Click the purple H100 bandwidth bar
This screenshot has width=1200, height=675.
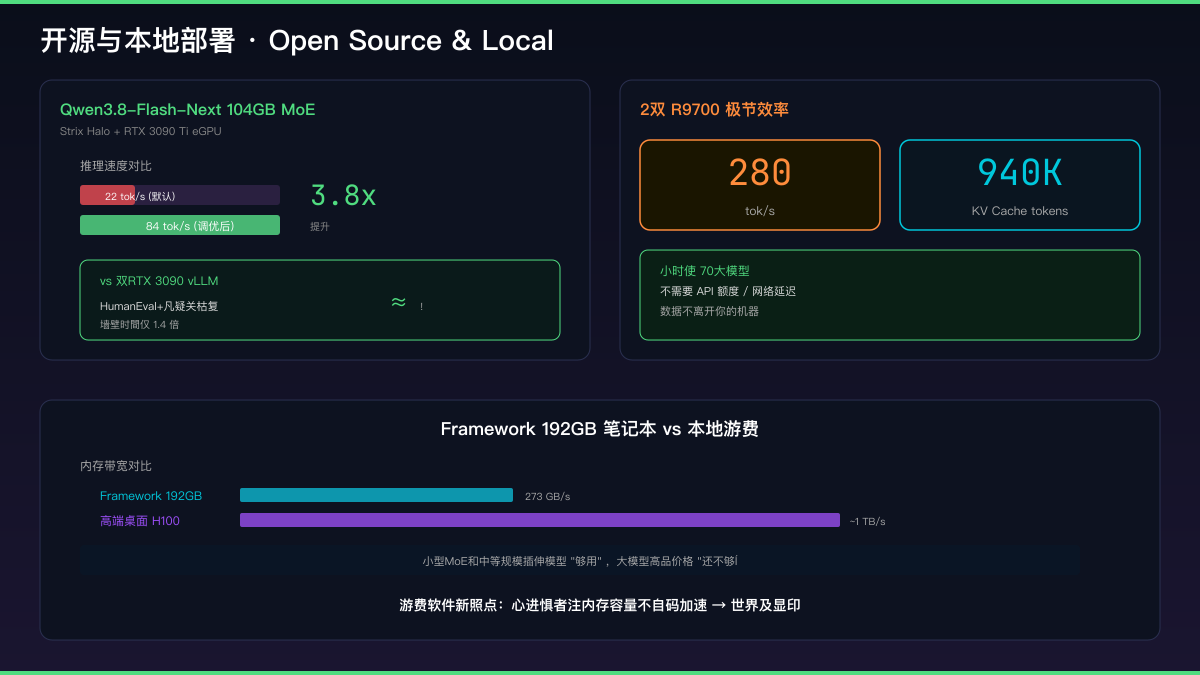coord(540,520)
